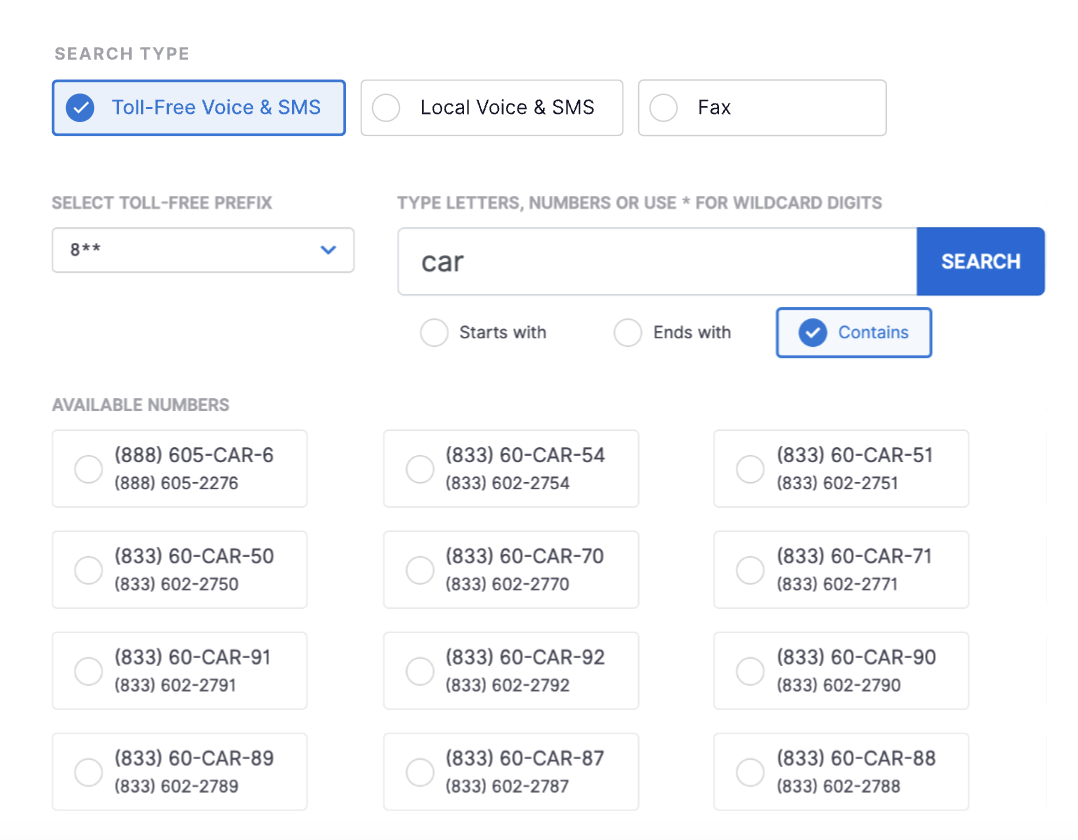Select number (833) 60-CAR-51
Viewport: 1078px width, 840px height.
(x=840, y=469)
